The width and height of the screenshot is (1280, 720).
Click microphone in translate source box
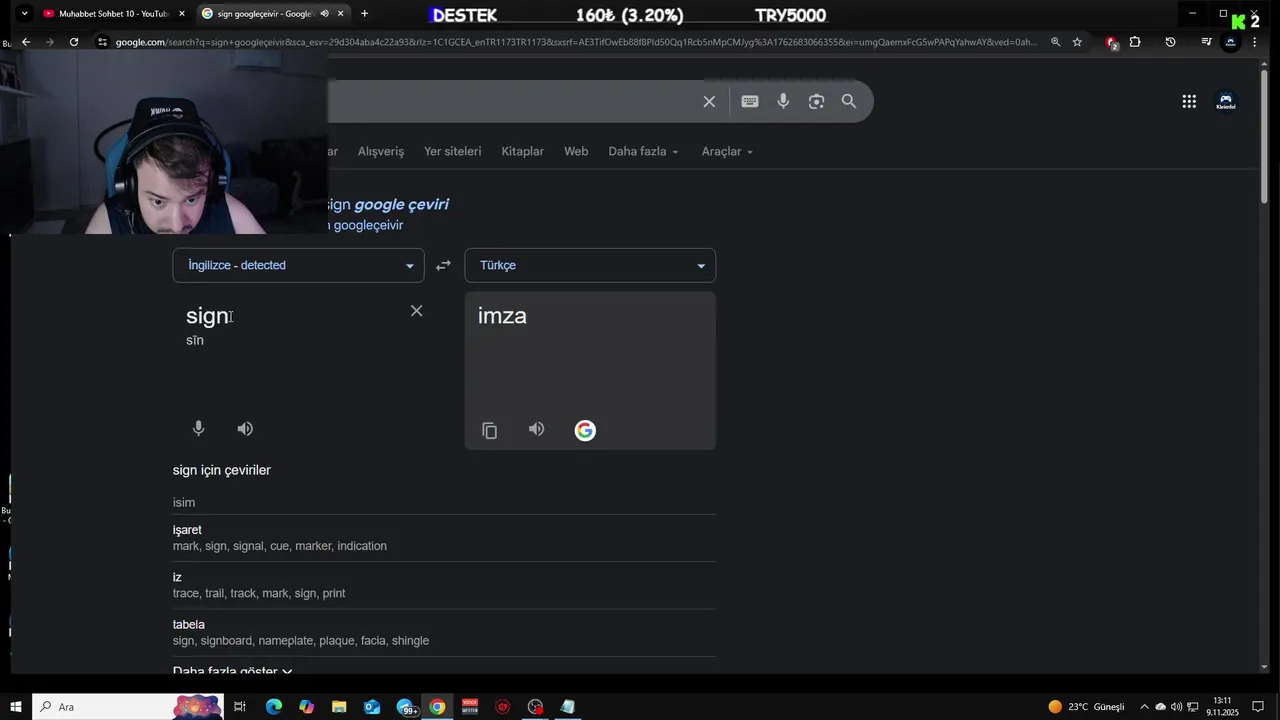coord(198,428)
